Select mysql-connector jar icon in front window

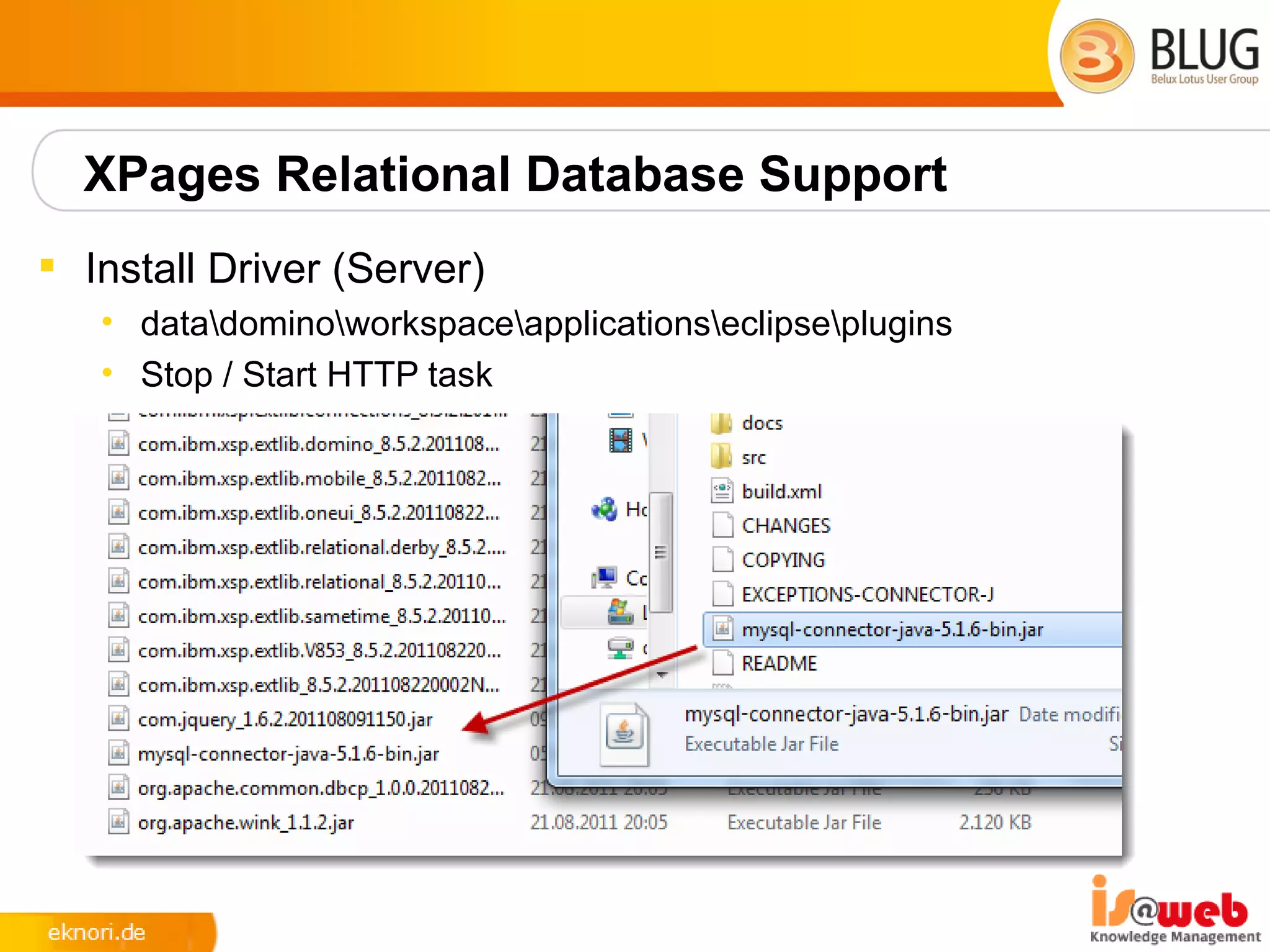click(x=722, y=629)
